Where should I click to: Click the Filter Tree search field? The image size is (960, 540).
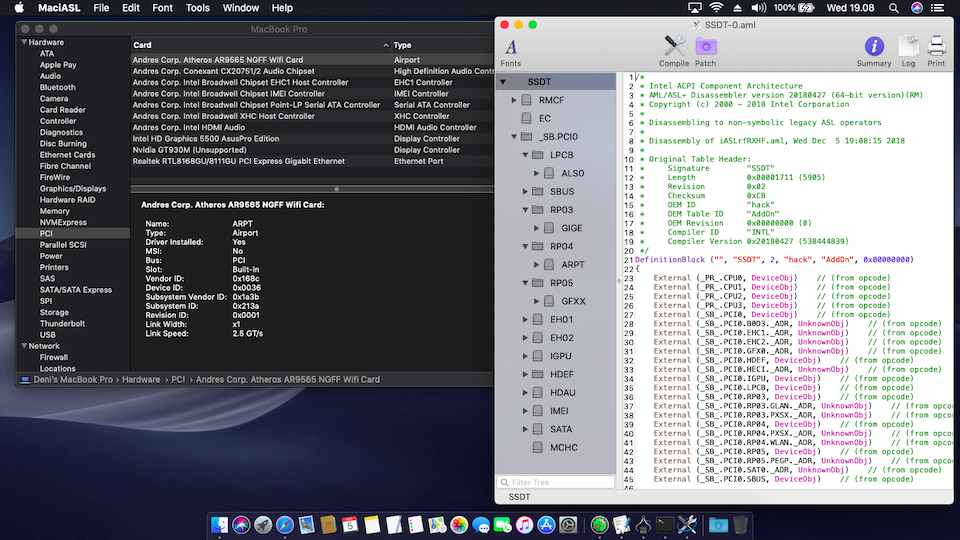pos(558,481)
